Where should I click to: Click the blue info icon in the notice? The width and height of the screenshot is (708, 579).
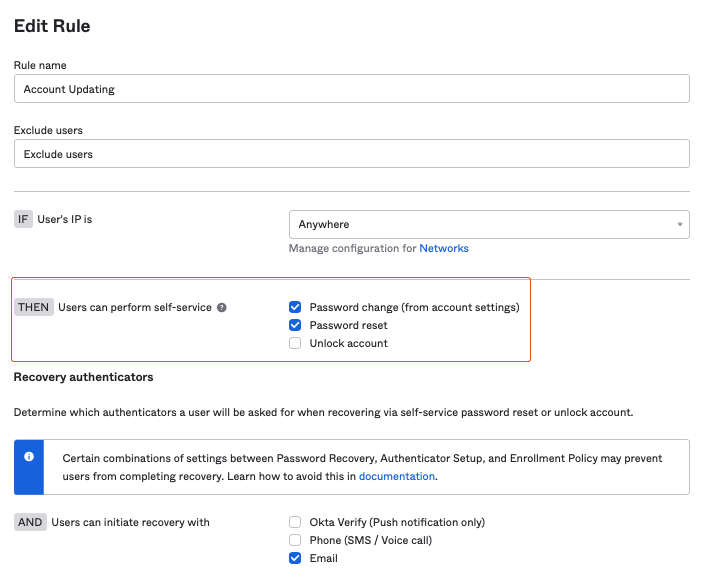29,457
